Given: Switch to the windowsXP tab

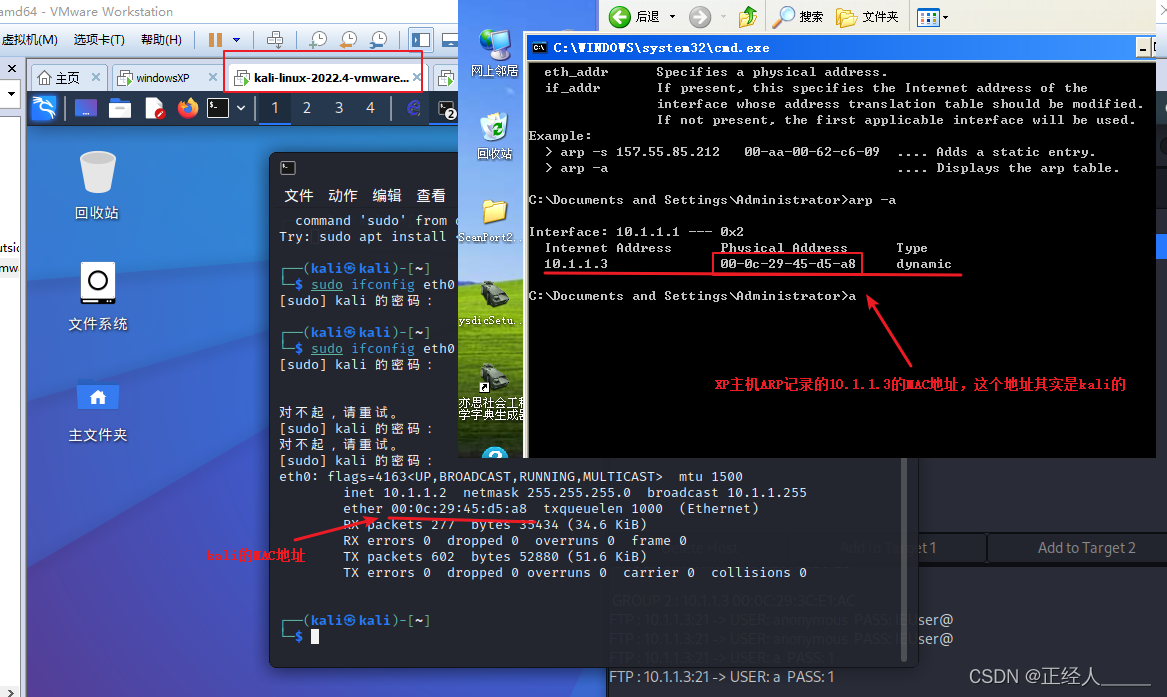Looking at the screenshot, I should 154,77.
